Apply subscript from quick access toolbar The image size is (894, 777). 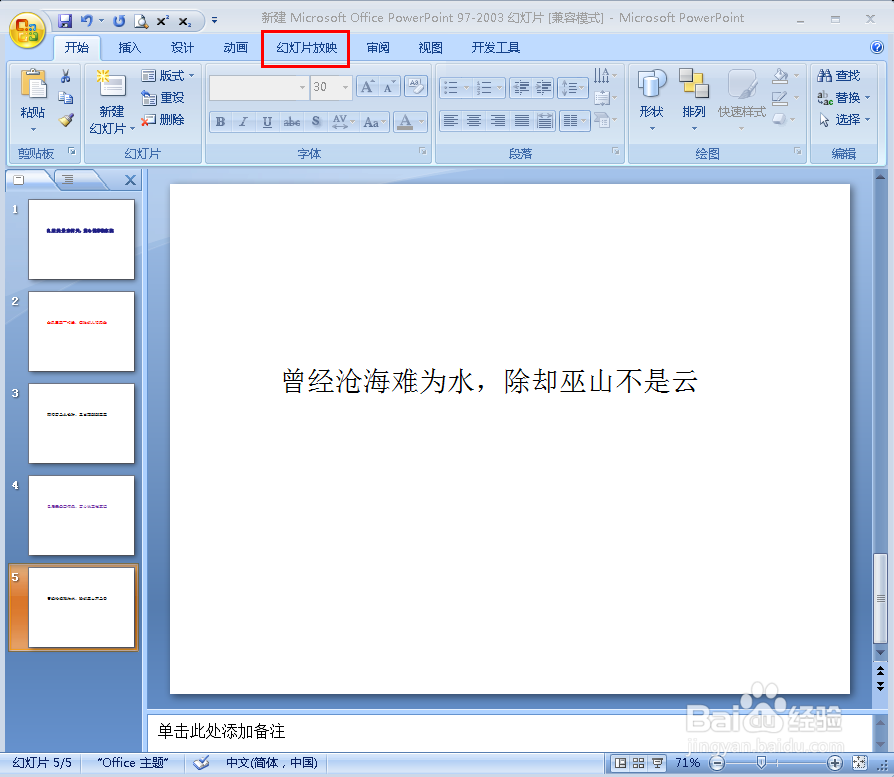coord(185,21)
